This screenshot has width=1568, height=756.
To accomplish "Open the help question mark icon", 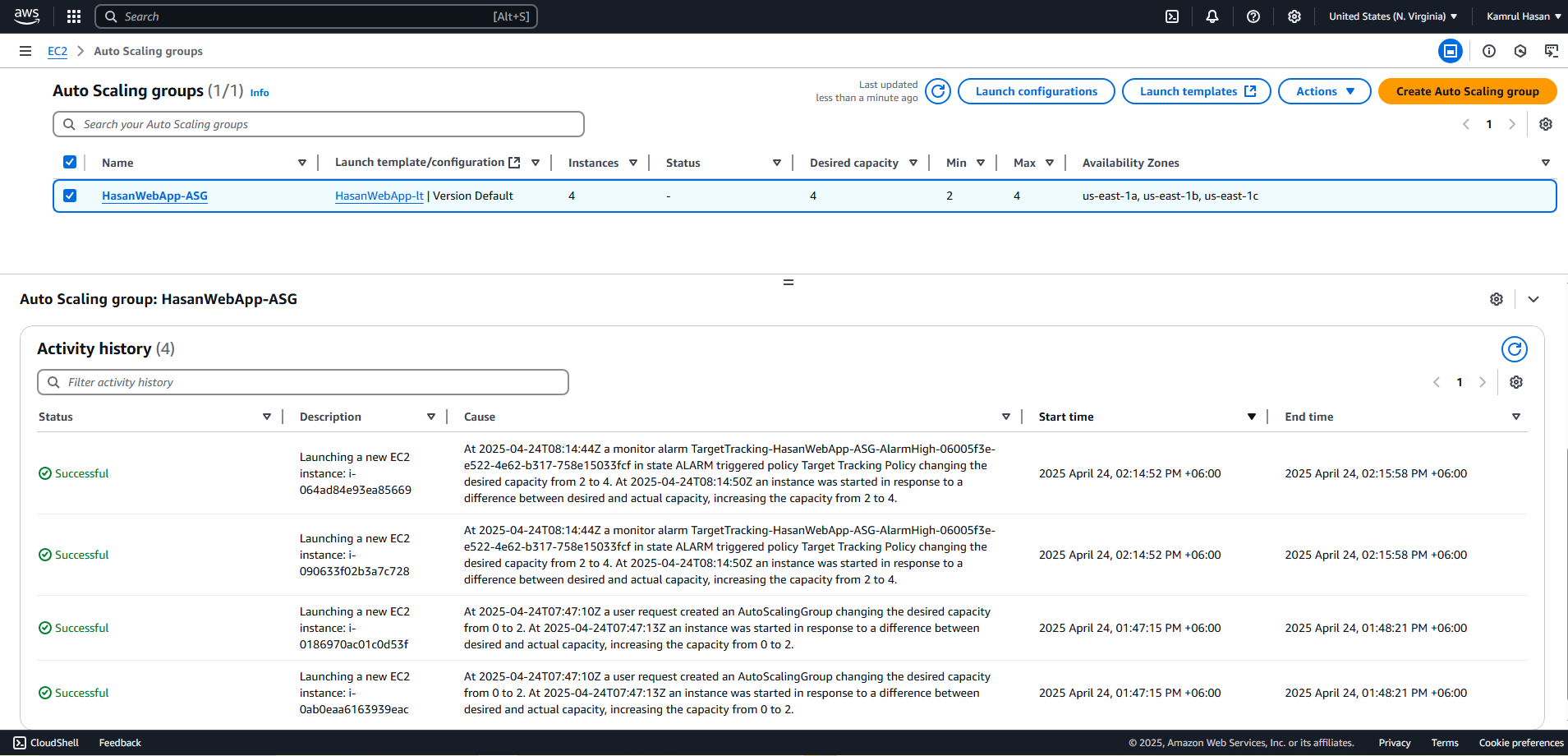I will (x=1253, y=16).
